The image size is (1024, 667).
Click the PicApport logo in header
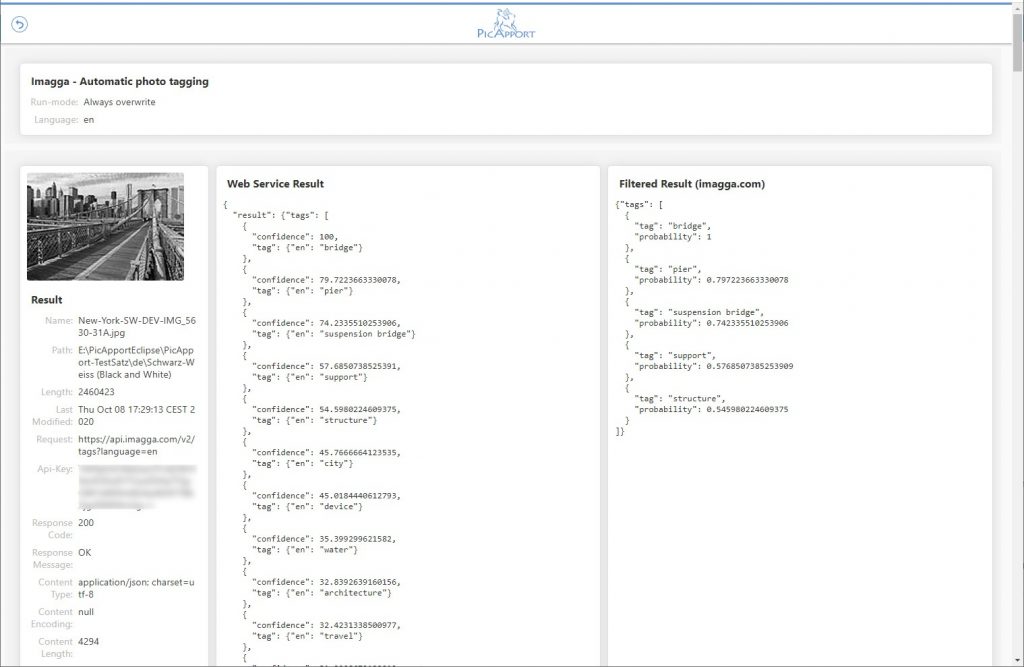(506, 23)
